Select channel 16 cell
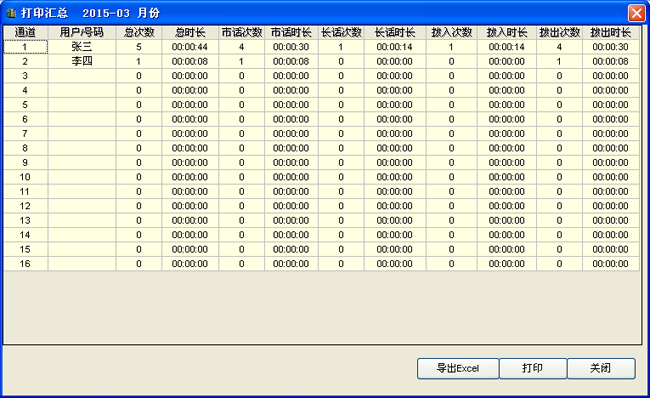This screenshot has width=650, height=398. 25,264
